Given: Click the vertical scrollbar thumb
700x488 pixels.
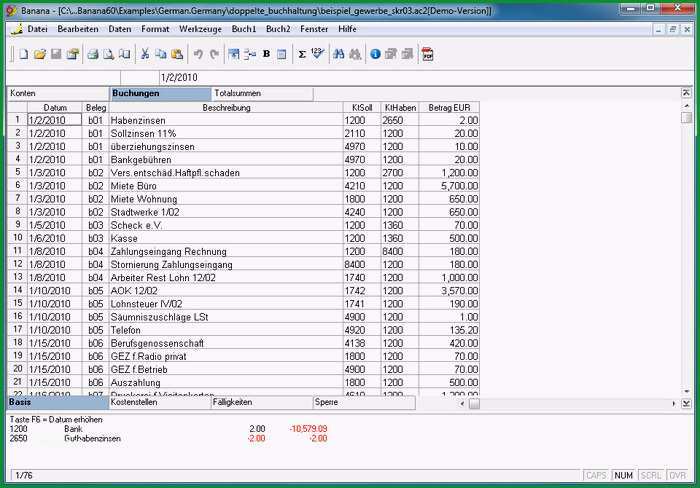Looking at the screenshot, I should (x=686, y=118).
